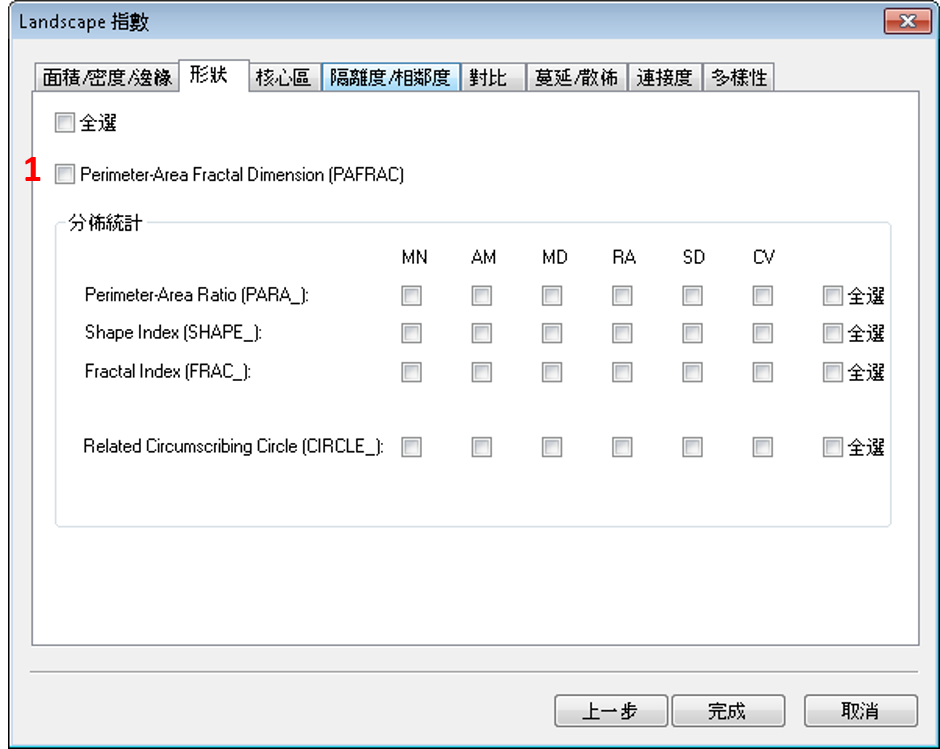Open the 多樣性 tab
Viewport: 940px width, 749px height.
click(x=739, y=77)
